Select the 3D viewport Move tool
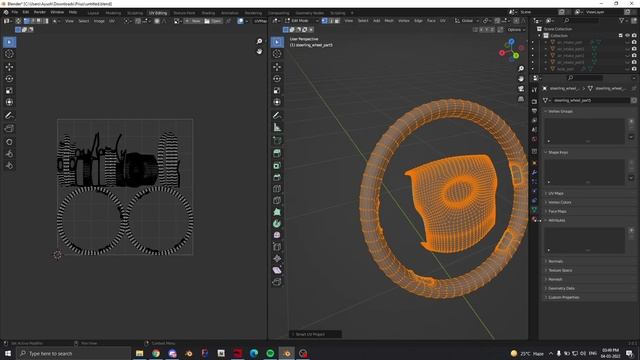 coord(277,67)
